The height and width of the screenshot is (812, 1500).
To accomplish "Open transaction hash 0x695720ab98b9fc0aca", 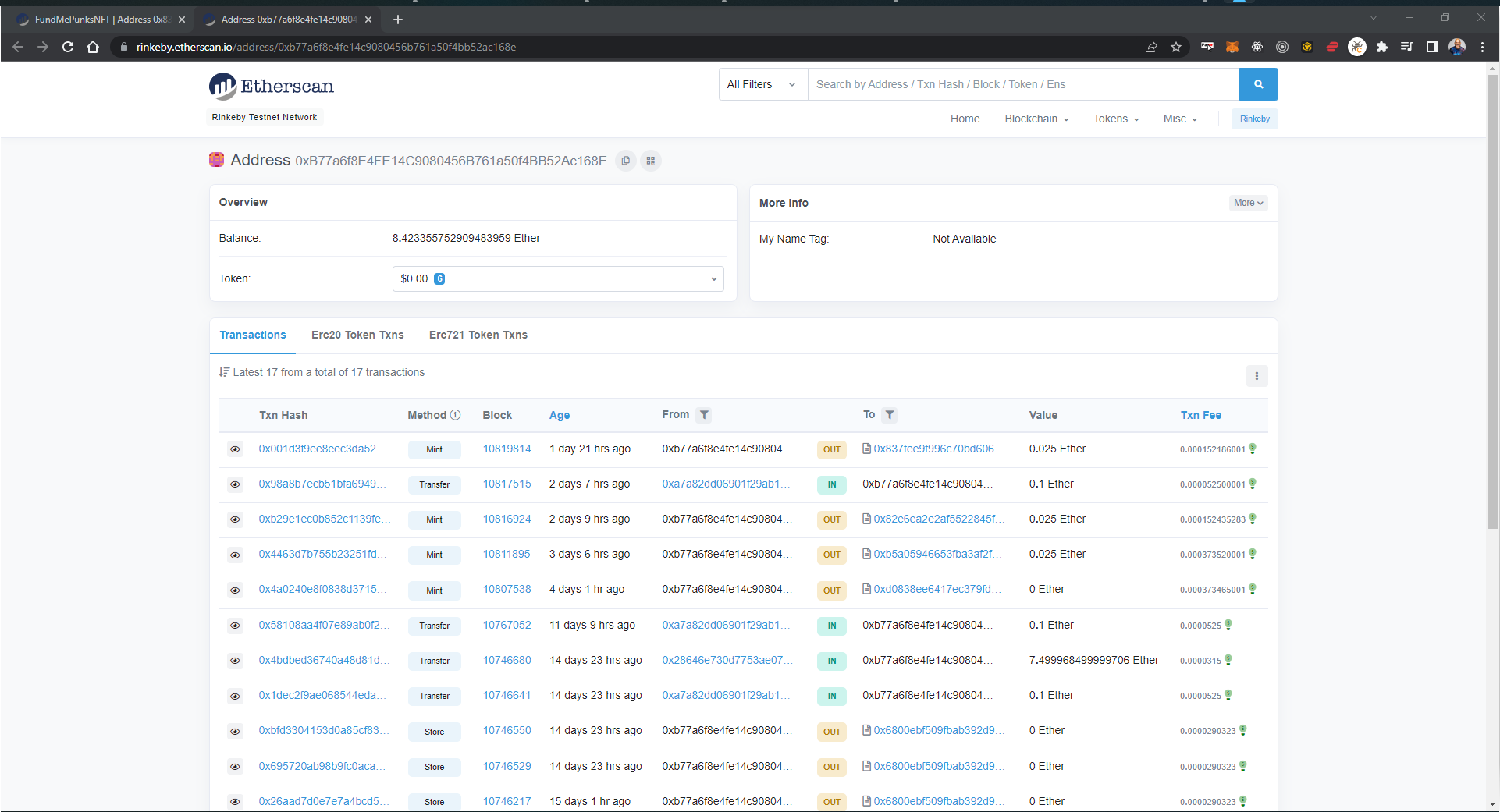I will [x=322, y=766].
